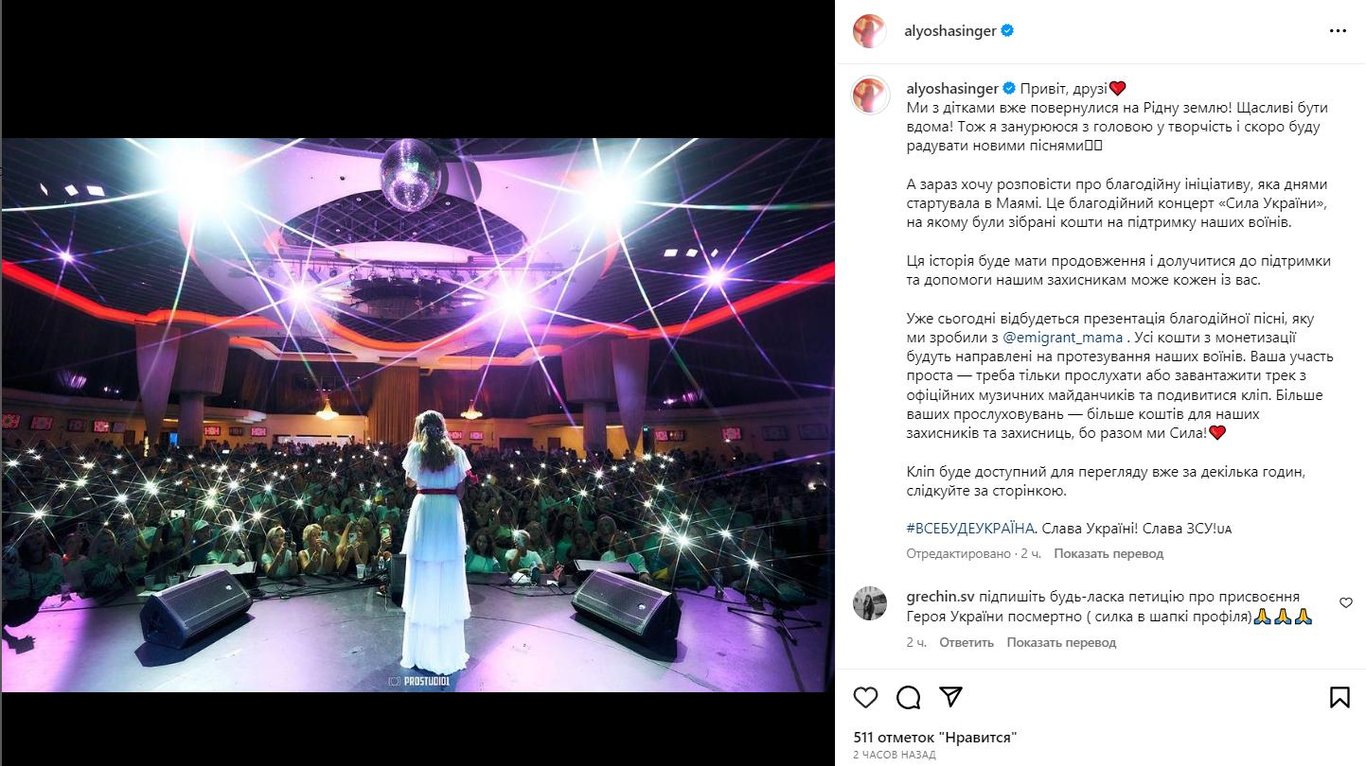Click the post timestamp '2 часов назад'
Image resolution: width=1366 pixels, height=766 pixels.
click(x=894, y=755)
